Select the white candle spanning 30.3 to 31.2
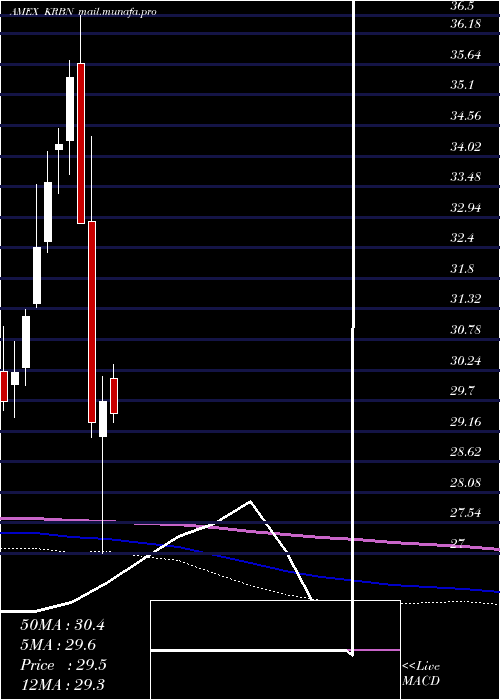Viewport: 500px width, 700px height. pyautogui.click(x=26, y=342)
